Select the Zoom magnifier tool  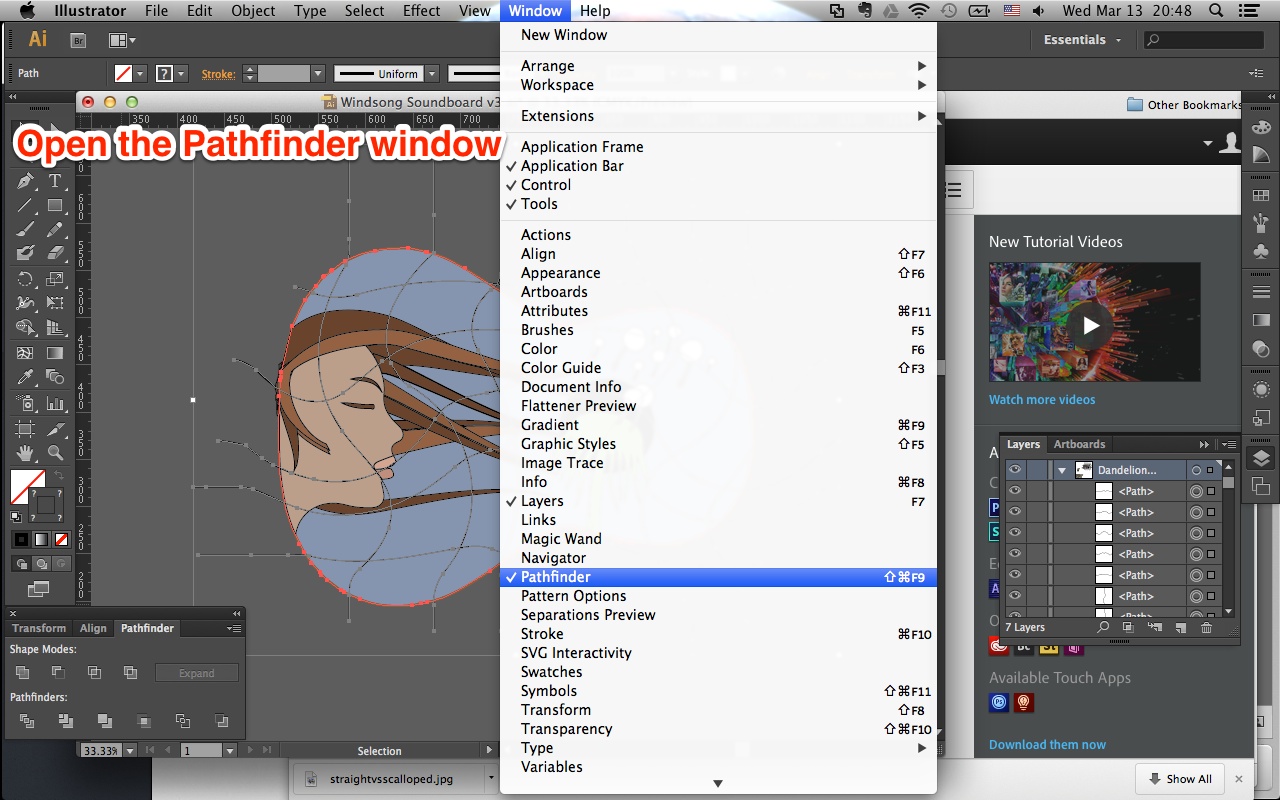(55, 452)
